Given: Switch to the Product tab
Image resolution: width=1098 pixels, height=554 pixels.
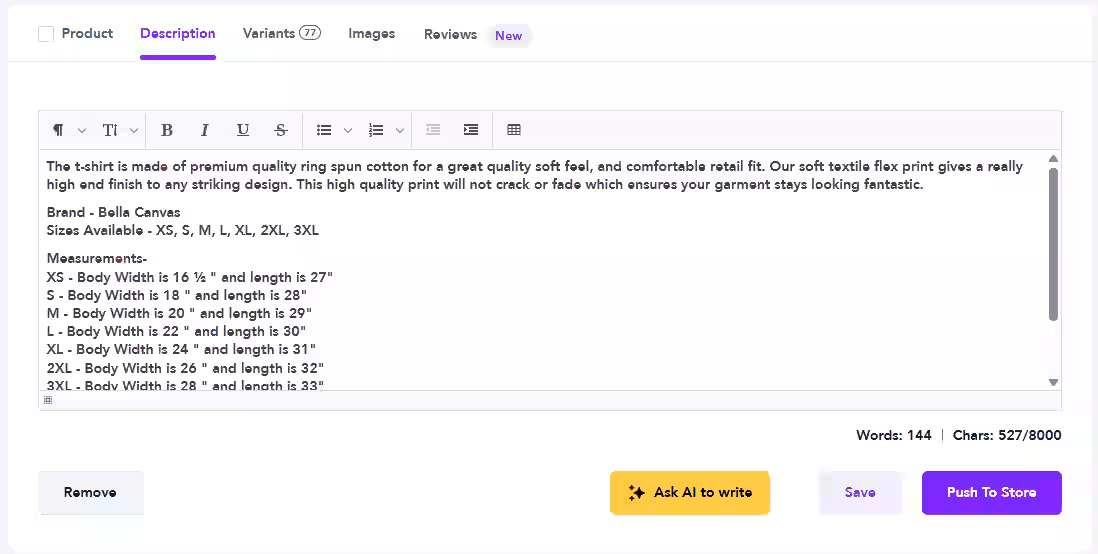Looking at the screenshot, I should click(88, 34).
